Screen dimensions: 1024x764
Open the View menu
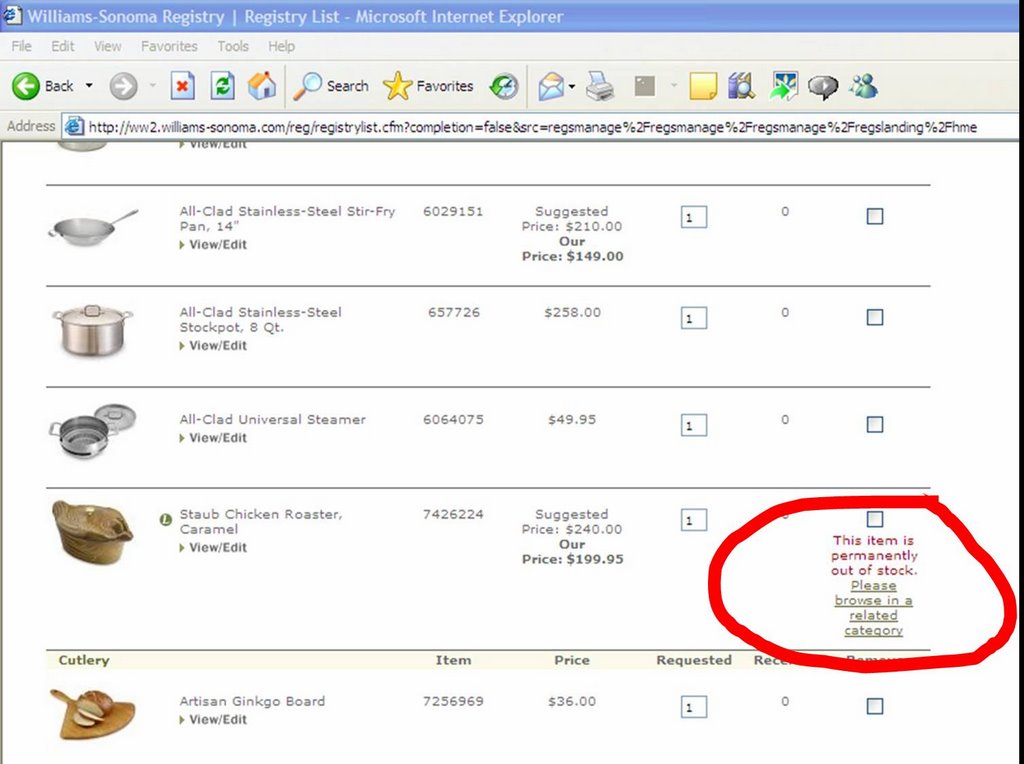coord(107,46)
